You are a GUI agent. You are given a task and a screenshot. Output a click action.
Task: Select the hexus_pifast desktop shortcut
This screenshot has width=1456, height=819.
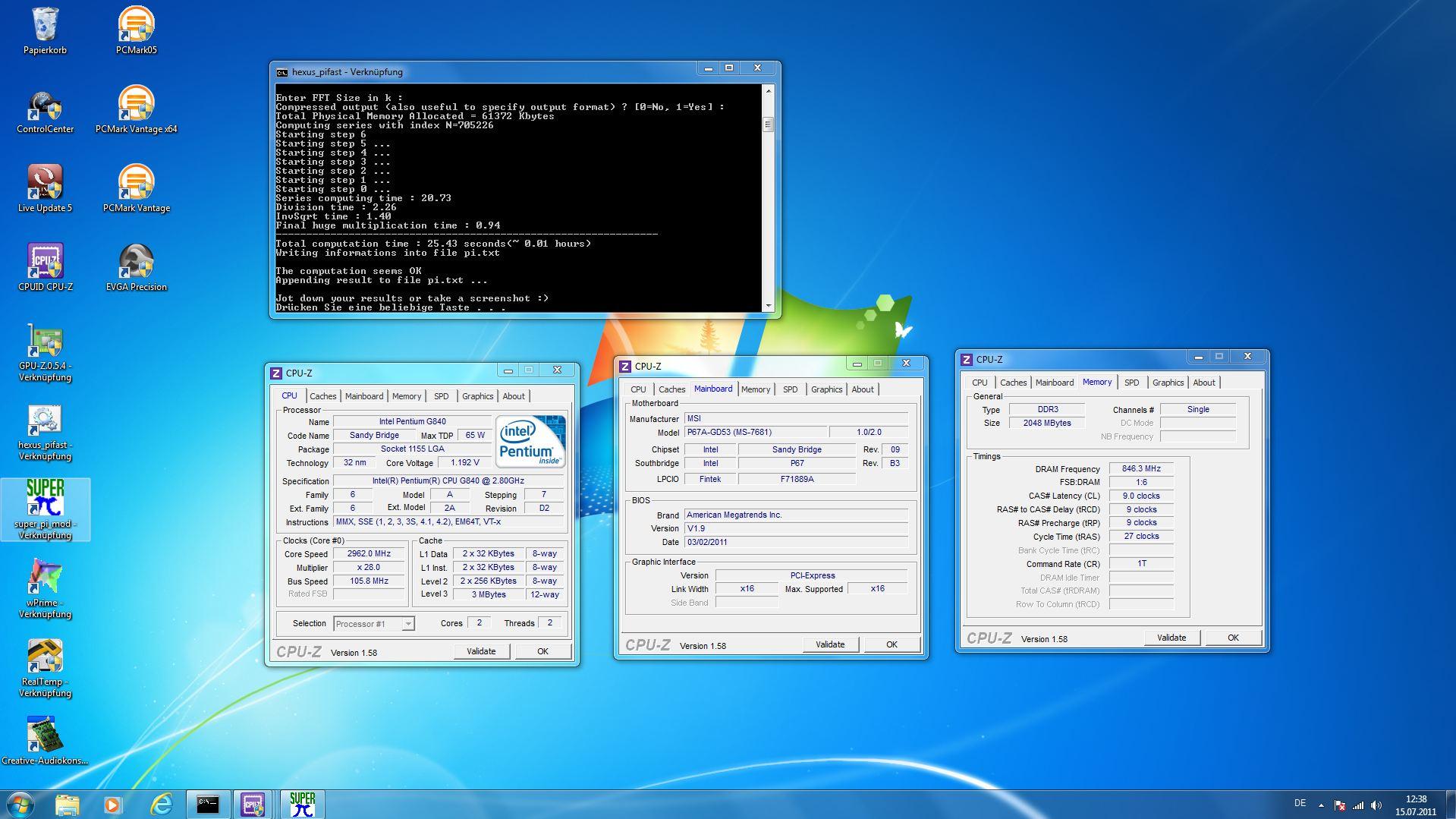point(45,433)
